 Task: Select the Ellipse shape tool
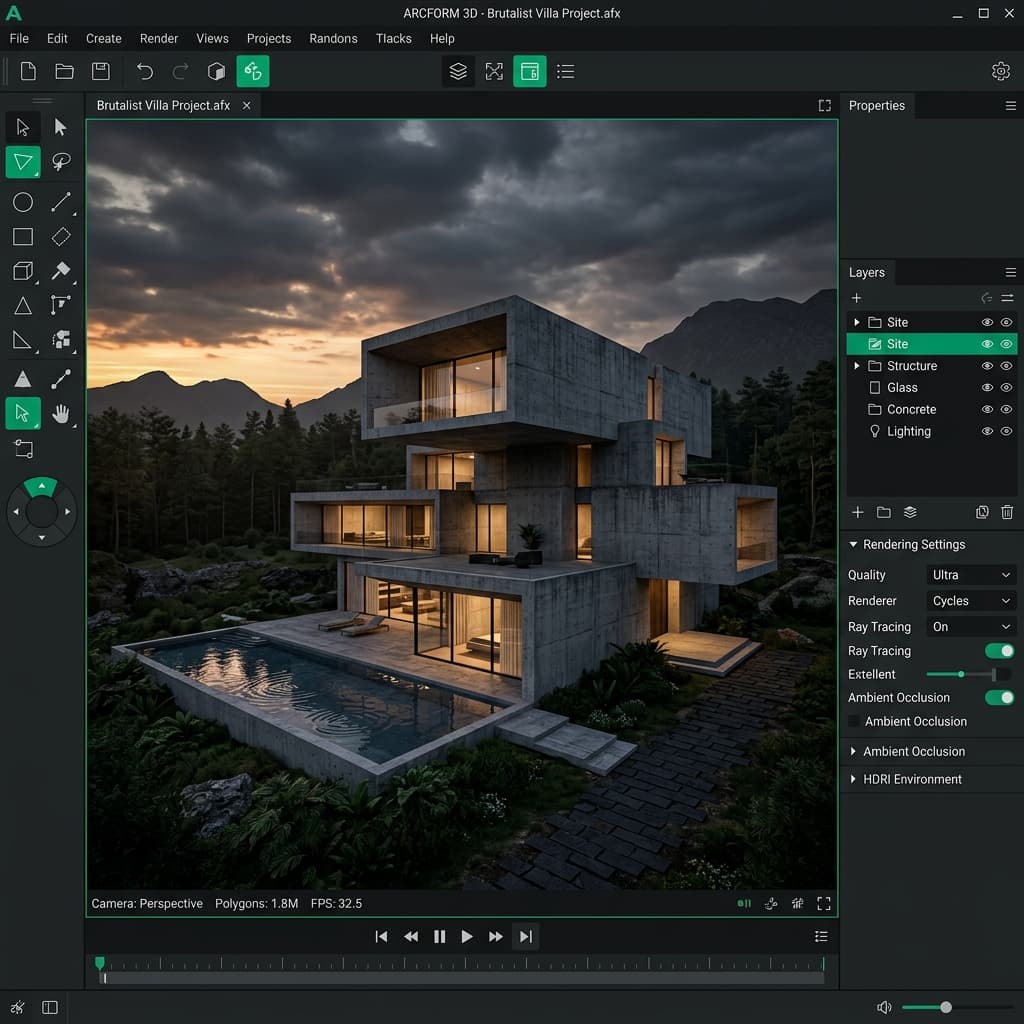coord(22,202)
